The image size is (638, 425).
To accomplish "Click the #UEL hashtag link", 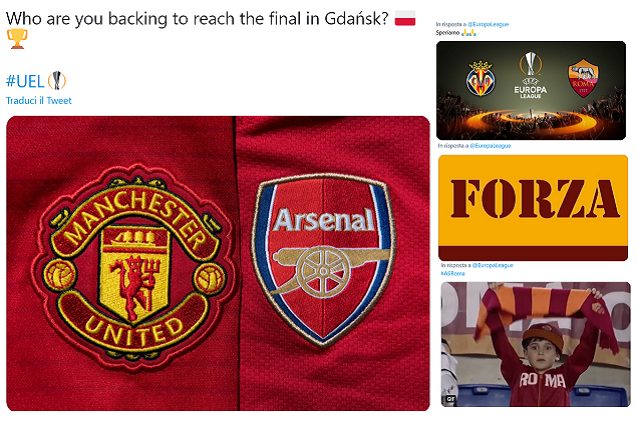I will pyautogui.click(x=25, y=81).
